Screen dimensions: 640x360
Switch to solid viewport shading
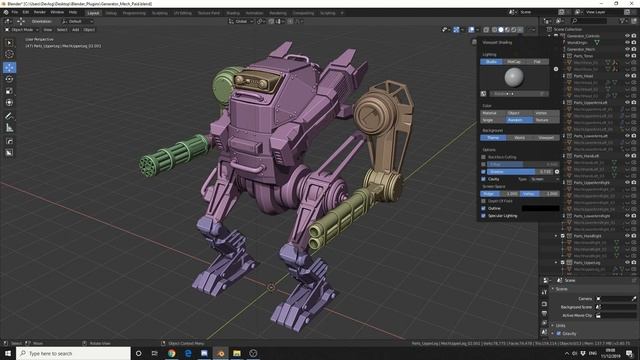click(x=501, y=30)
